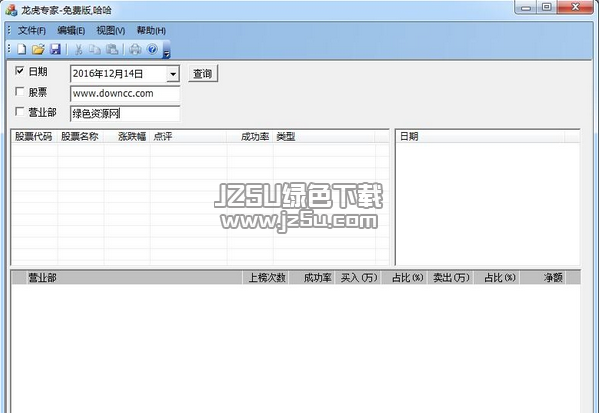Image resolution: width=599 pixels, height=413 pixels.
Task: Click the application icon in the title bar
Action: point(11,10)
